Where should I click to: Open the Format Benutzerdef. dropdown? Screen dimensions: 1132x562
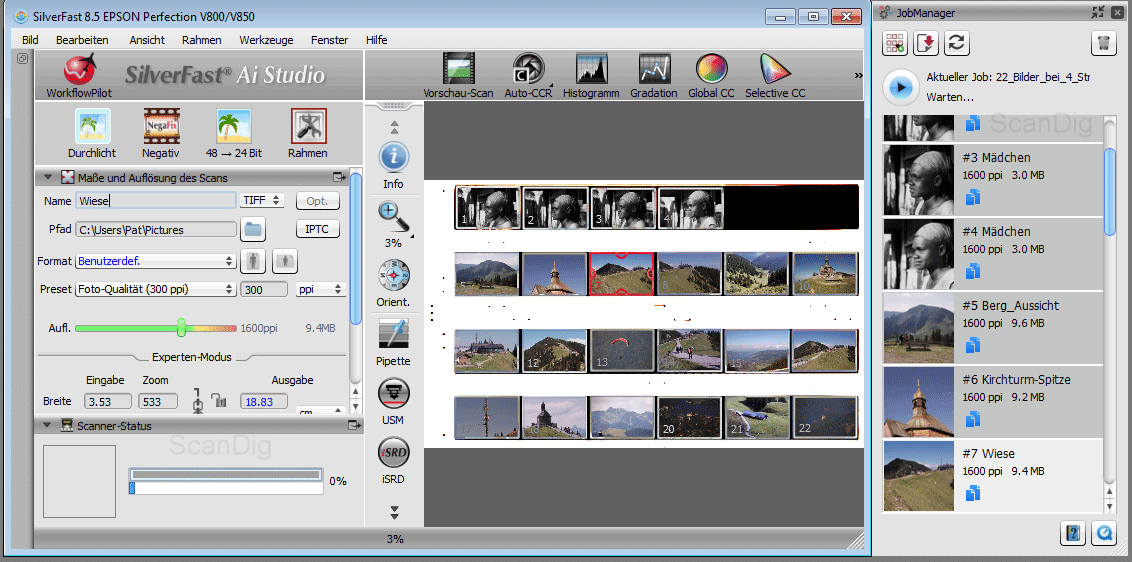click(x=156, y=261)
